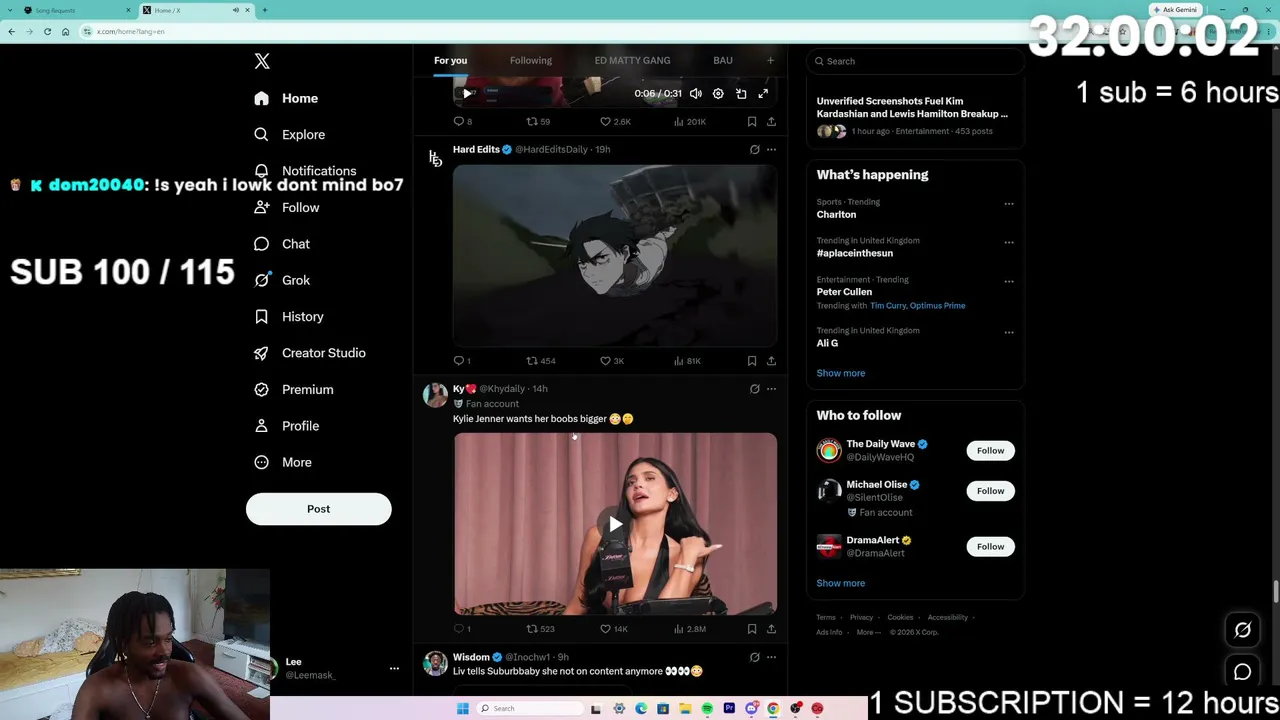Click the Post button
The image size is (1280, 720).
click(318, 509)
